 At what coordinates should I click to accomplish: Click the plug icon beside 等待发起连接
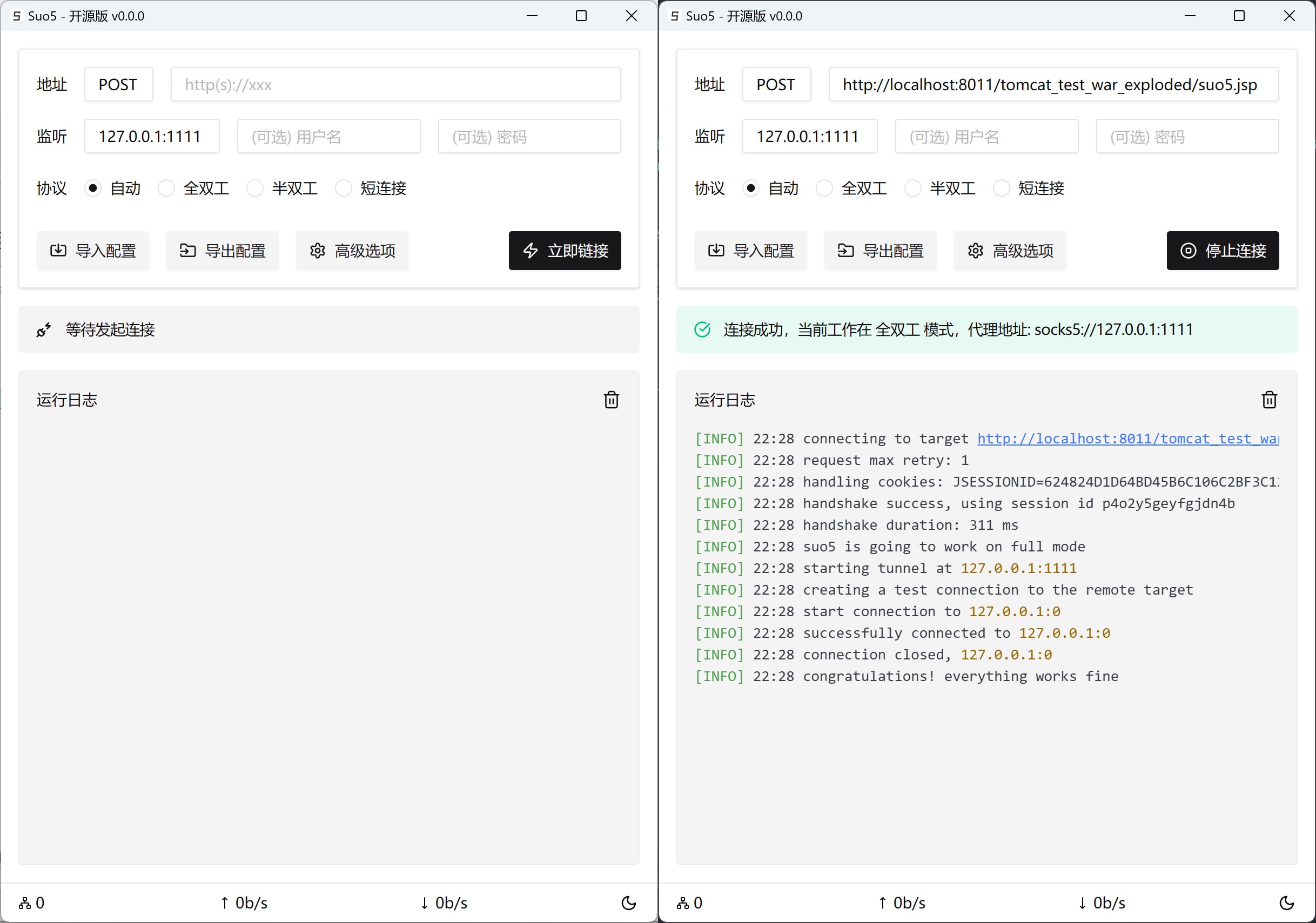(44, 330)
